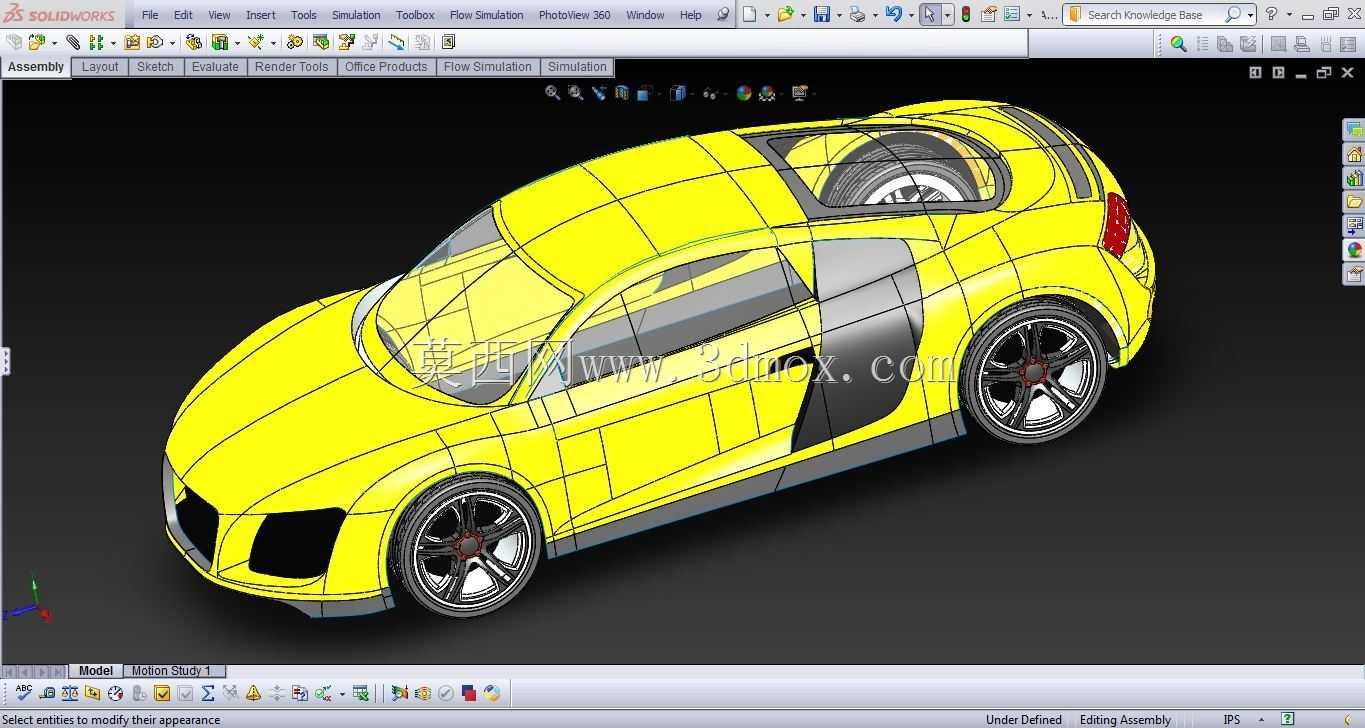Open the PhotoView 360 menu
This screenshot has height=728, width=1365.
pyautogui.click(x=574, y=15)
